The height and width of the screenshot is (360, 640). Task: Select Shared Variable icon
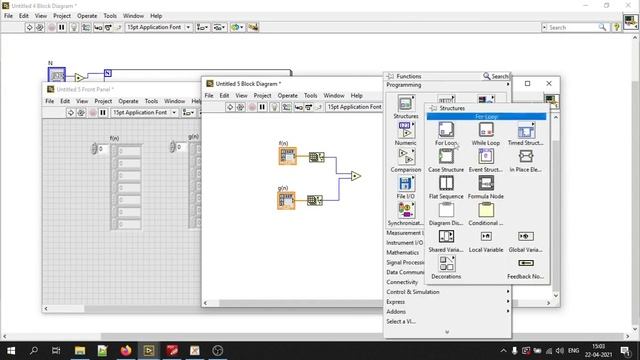point(446,237)
